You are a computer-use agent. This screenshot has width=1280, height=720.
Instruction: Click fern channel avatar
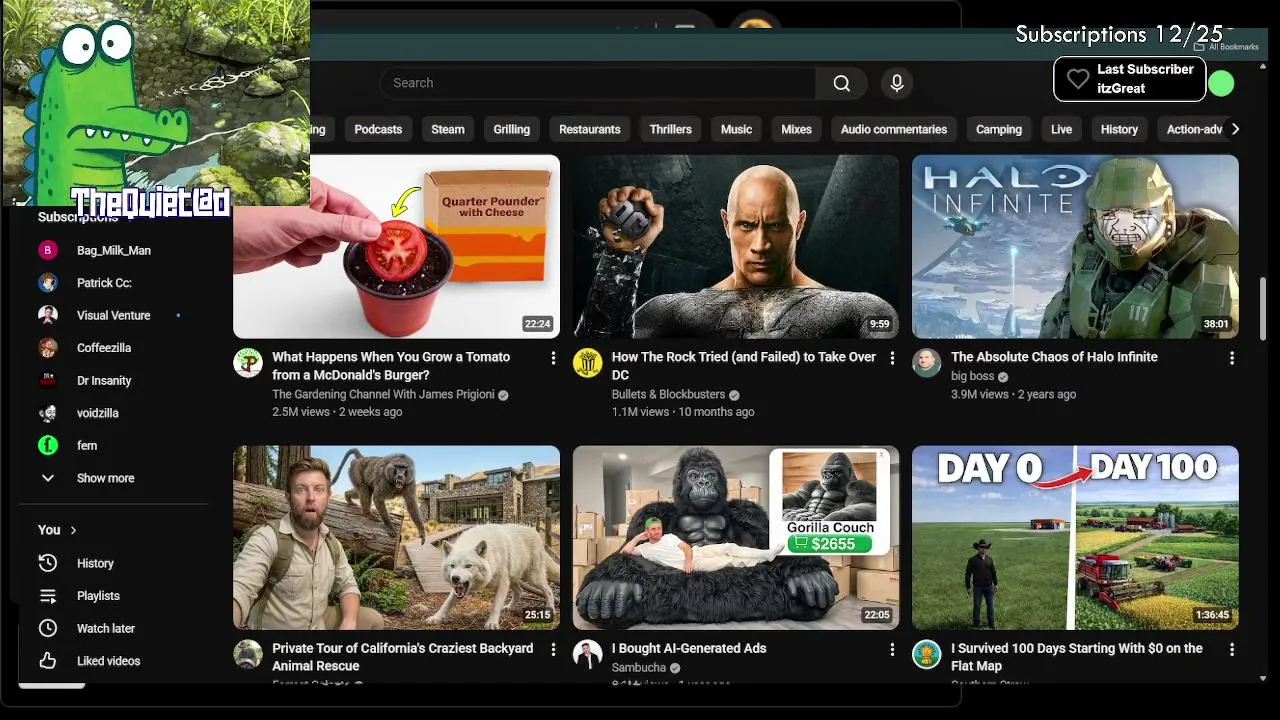(x=48, y=446)
